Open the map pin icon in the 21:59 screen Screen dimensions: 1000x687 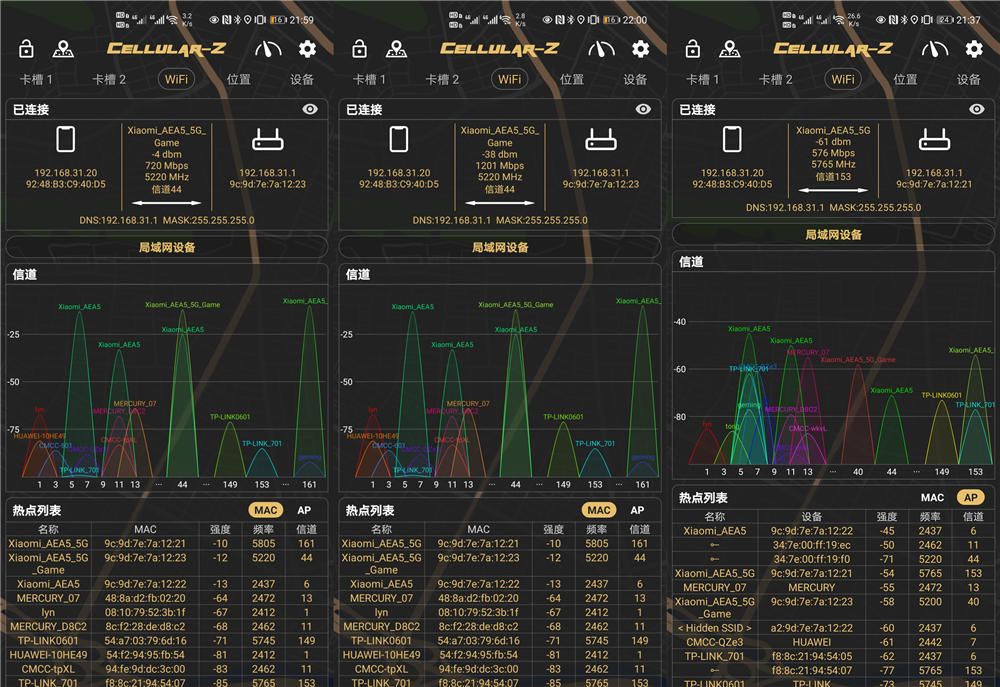tap(62, 48)
